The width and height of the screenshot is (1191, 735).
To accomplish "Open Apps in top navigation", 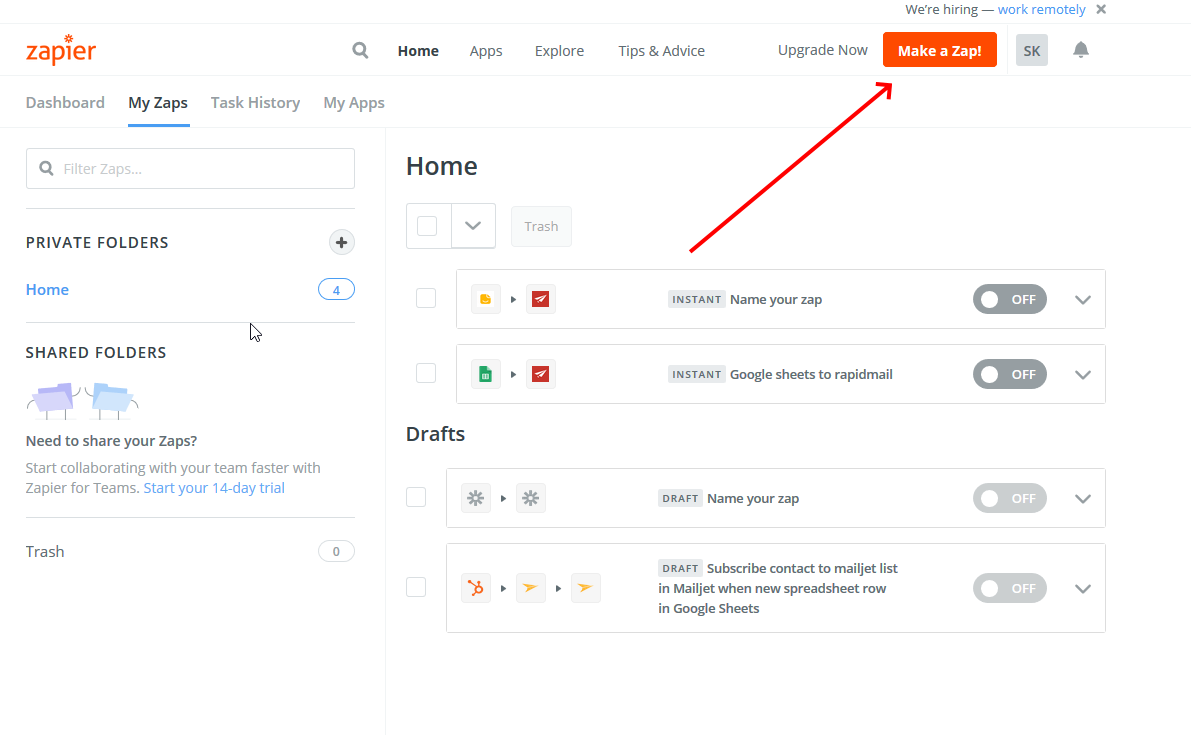I will tap(485, 51).
